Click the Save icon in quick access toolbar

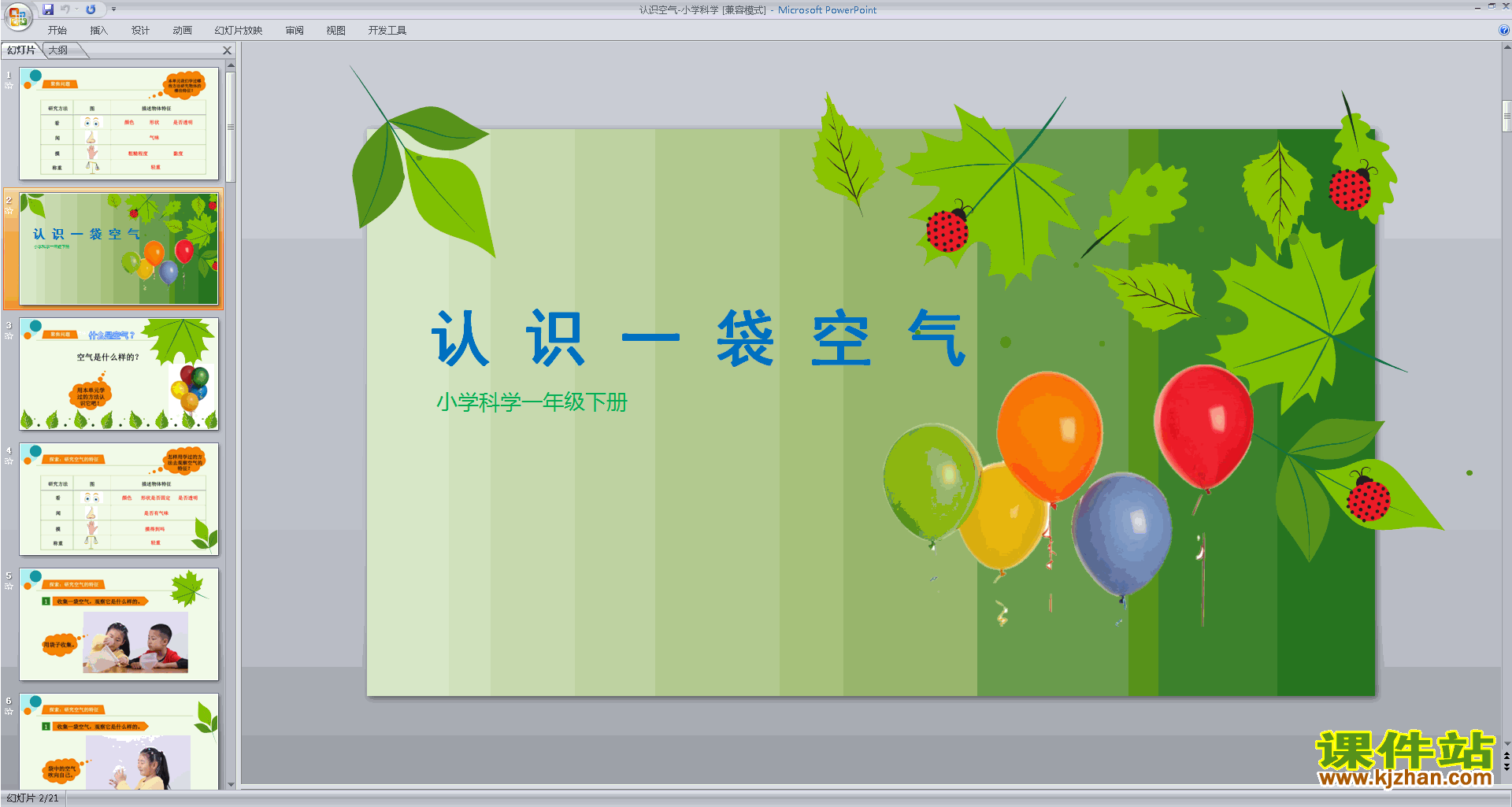(48, 9)
